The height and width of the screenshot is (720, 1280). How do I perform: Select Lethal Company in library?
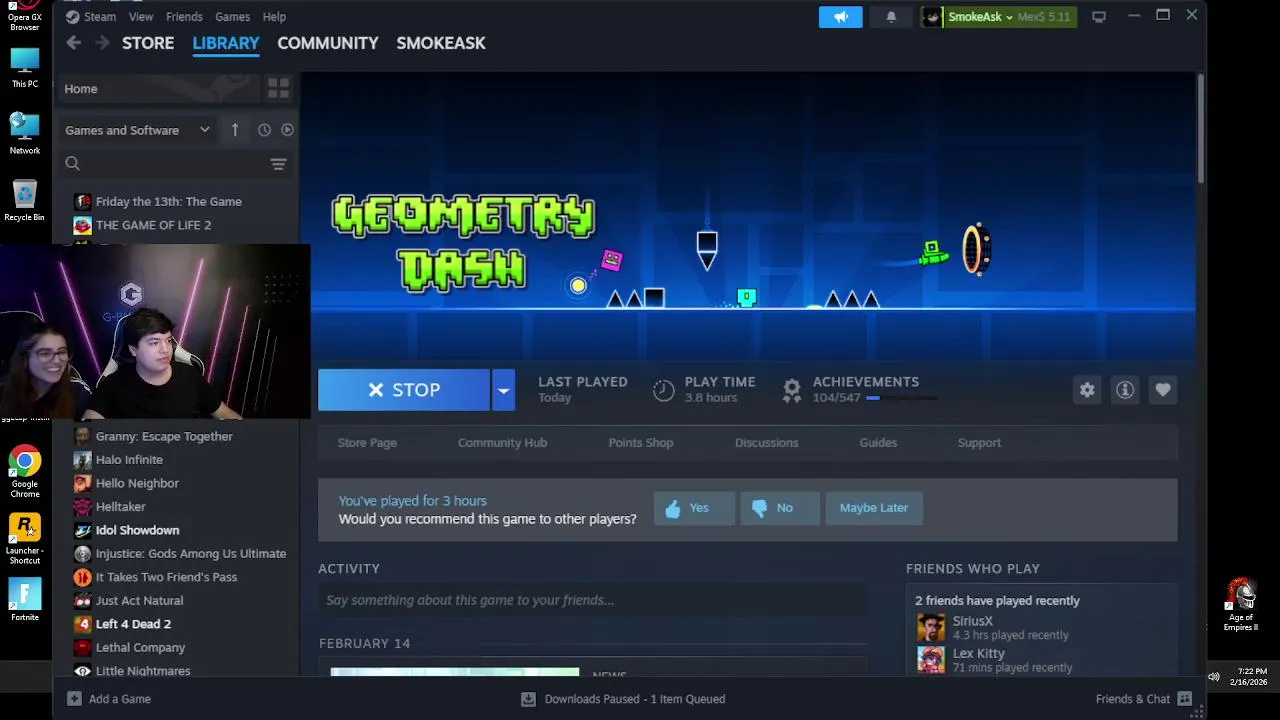[x=140, y=647]
